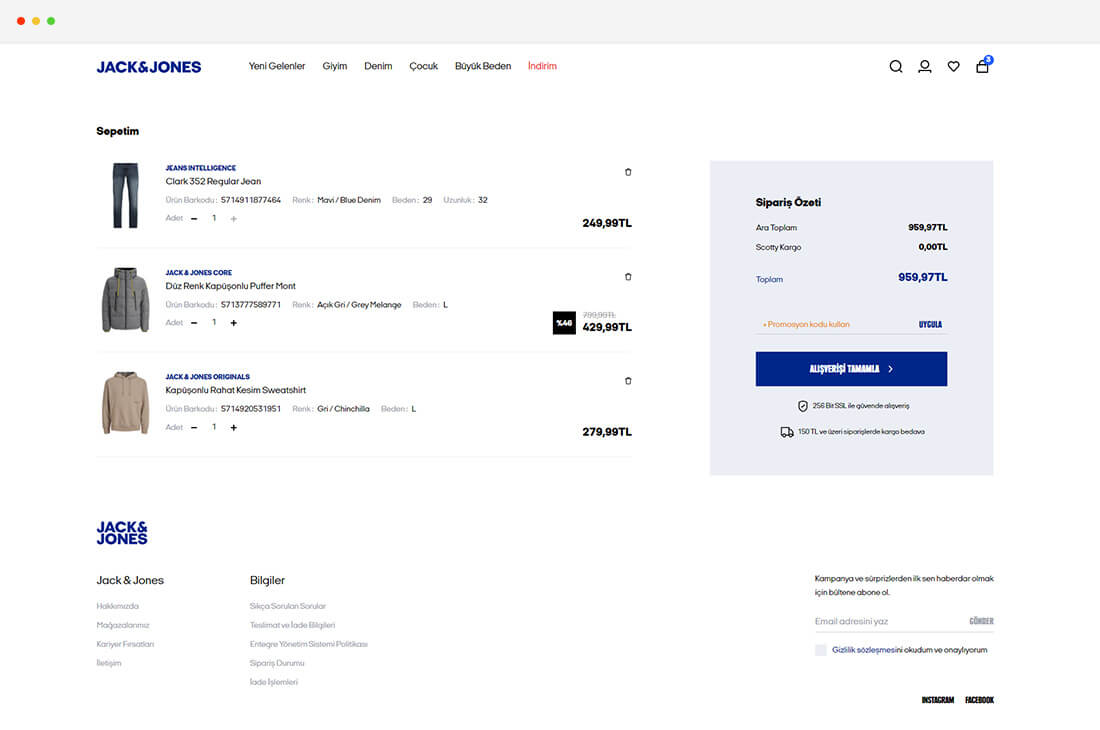
Task: Click the yellow macOS minimize button
Action: (x=36, y=21)
